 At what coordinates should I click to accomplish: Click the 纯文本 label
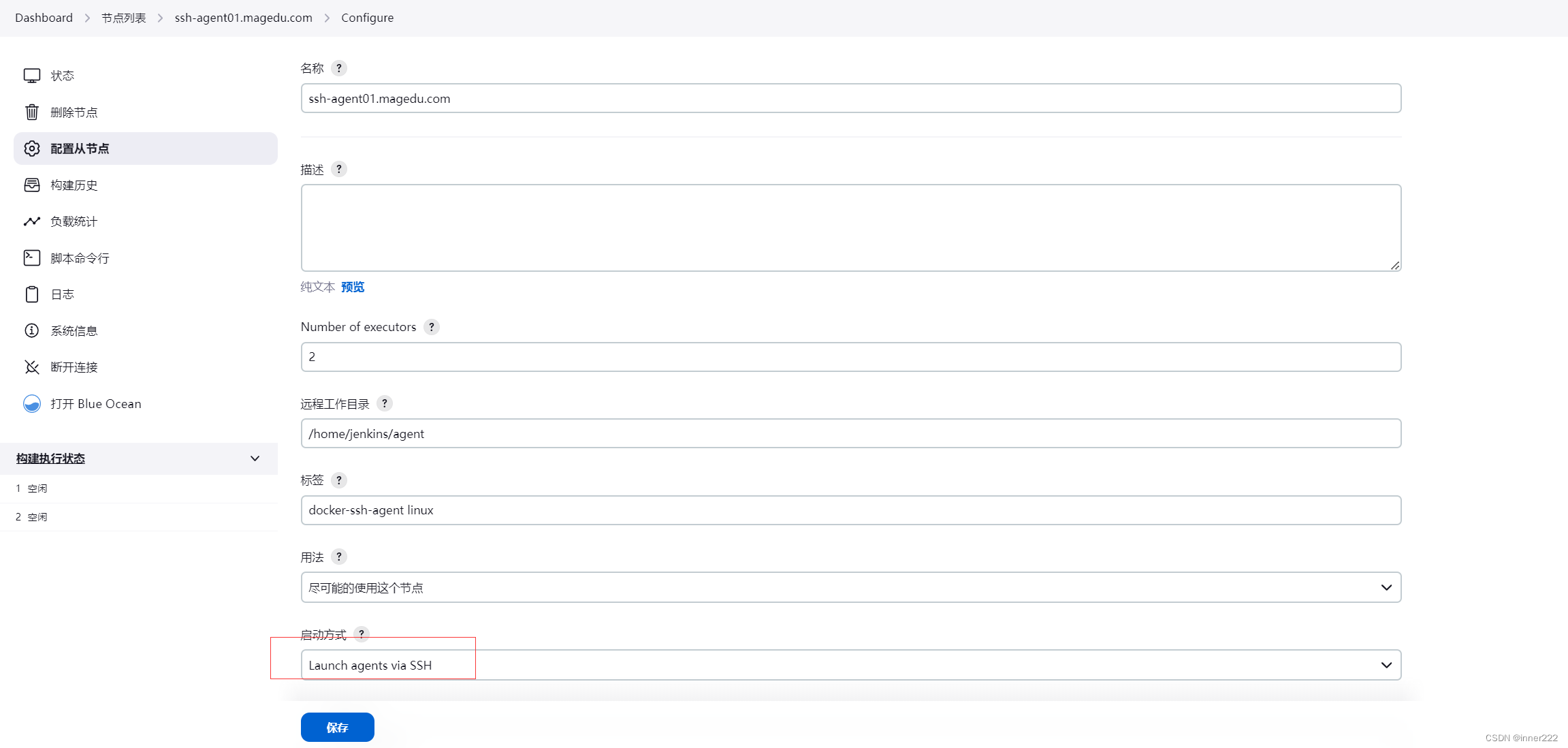pyautogui.click(x=318, y=287)
